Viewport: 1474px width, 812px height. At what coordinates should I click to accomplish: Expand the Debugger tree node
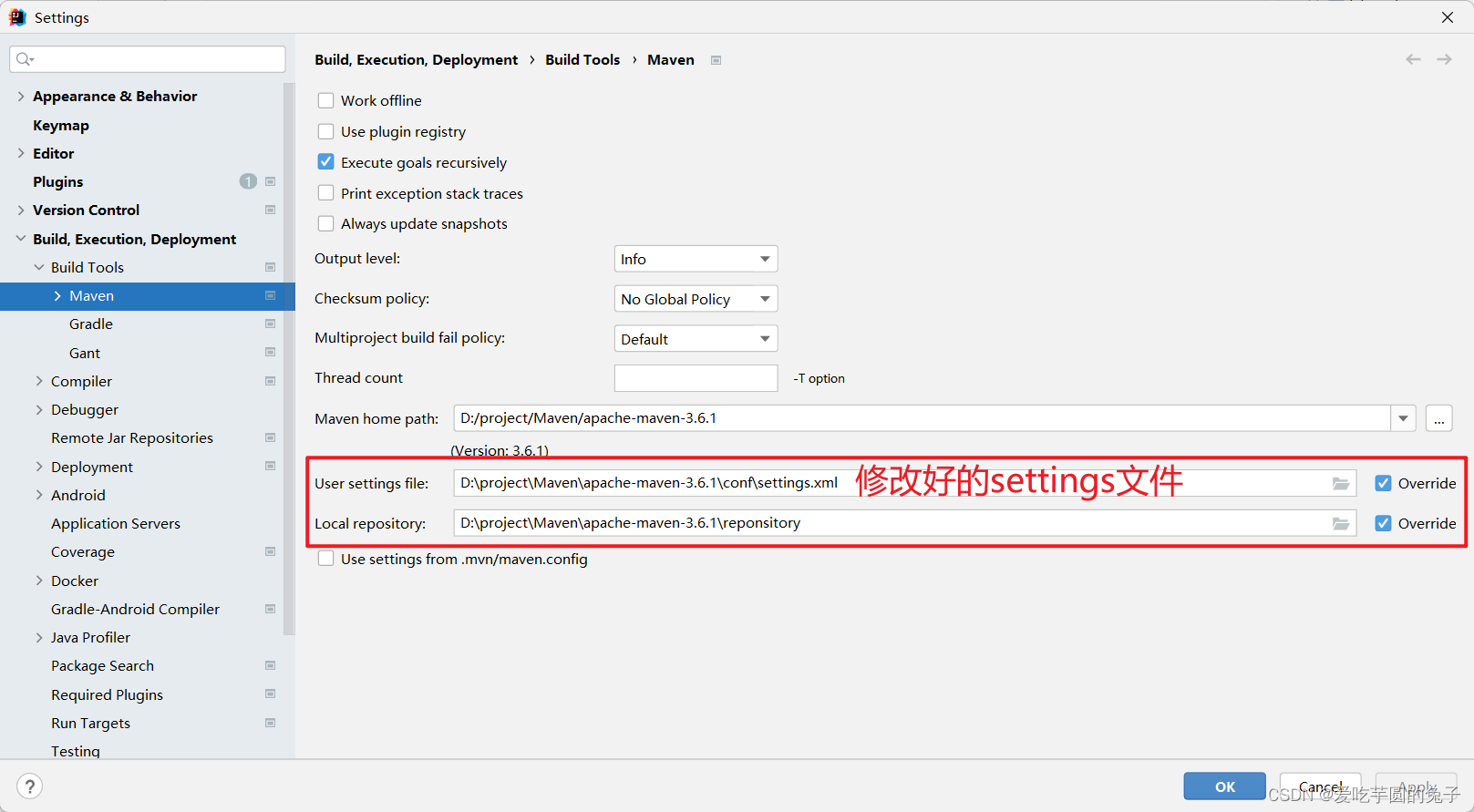coord(39,409)
